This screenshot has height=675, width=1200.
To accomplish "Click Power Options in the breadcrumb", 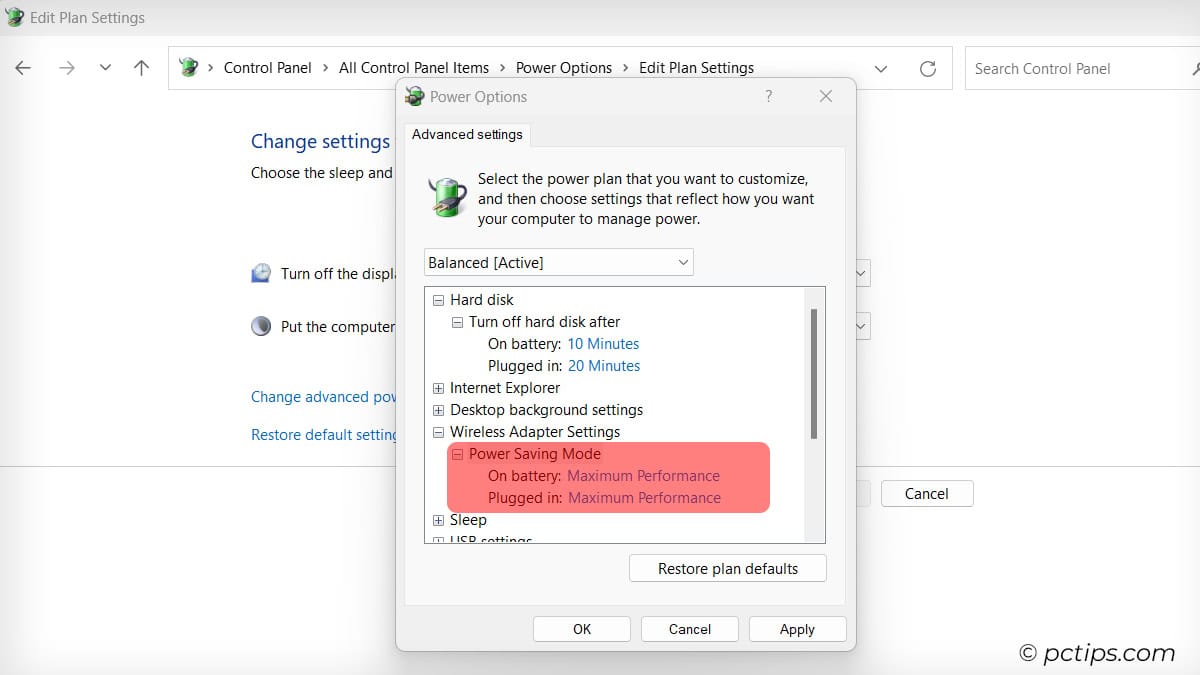I will click(x=563, y=68).
